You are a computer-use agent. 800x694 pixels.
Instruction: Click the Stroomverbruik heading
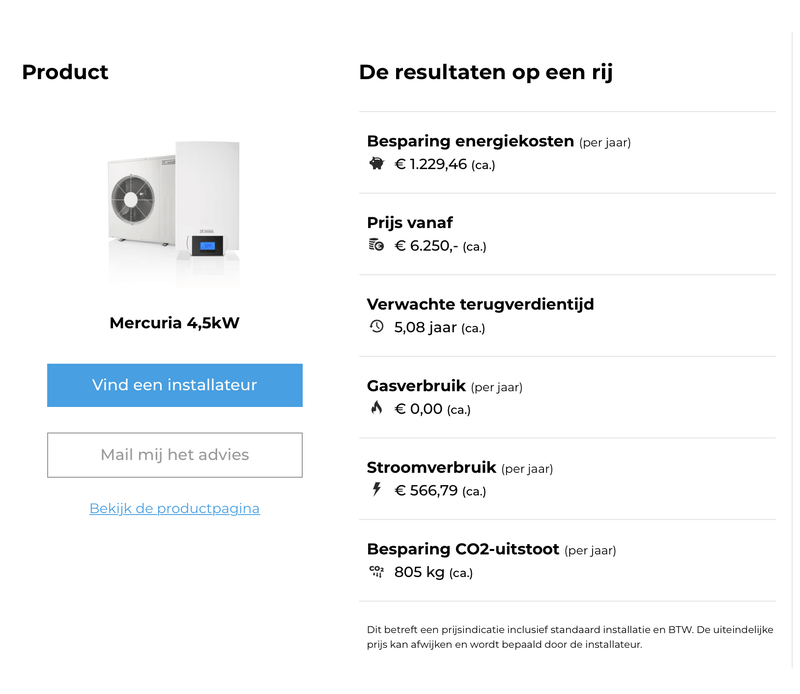[431, 467]
